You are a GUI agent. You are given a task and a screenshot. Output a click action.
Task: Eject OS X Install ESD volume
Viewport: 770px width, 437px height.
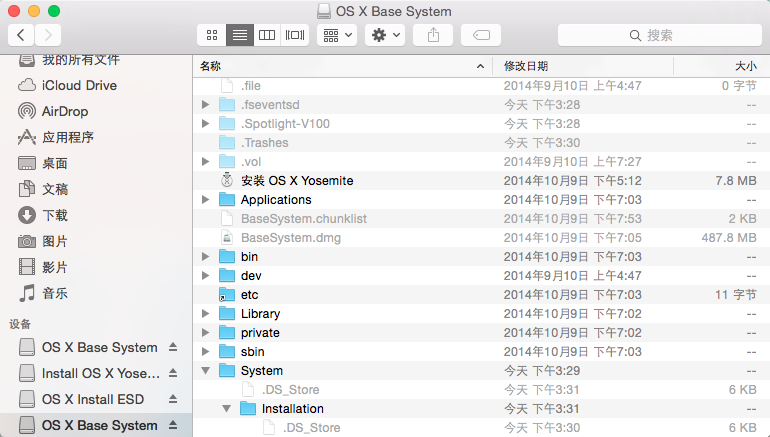(173, 399)
